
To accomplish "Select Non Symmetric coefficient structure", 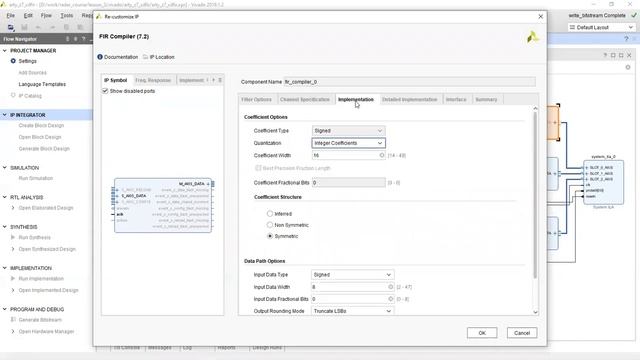I will pos(270,224).
